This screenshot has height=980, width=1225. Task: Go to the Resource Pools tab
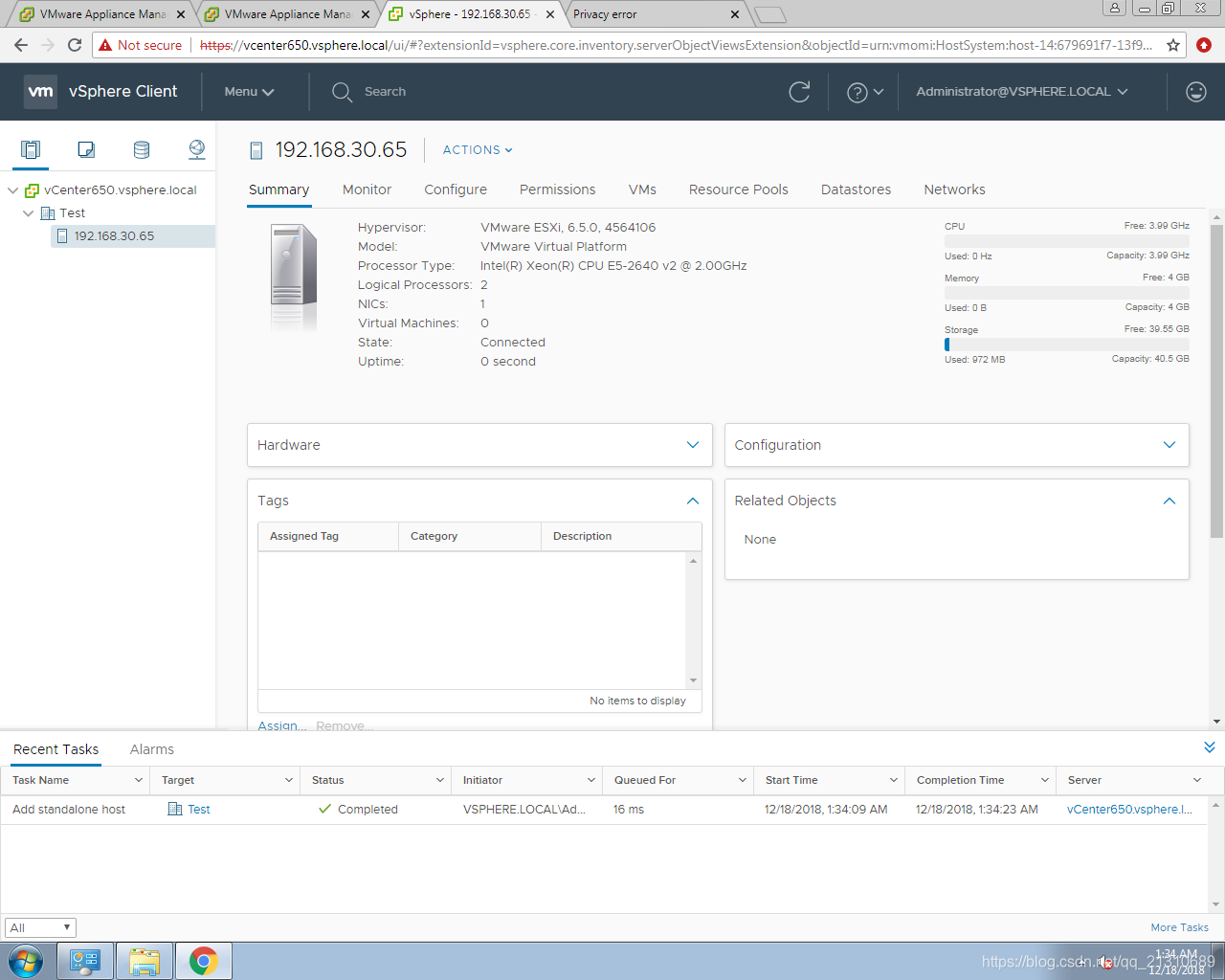[739, 189]
